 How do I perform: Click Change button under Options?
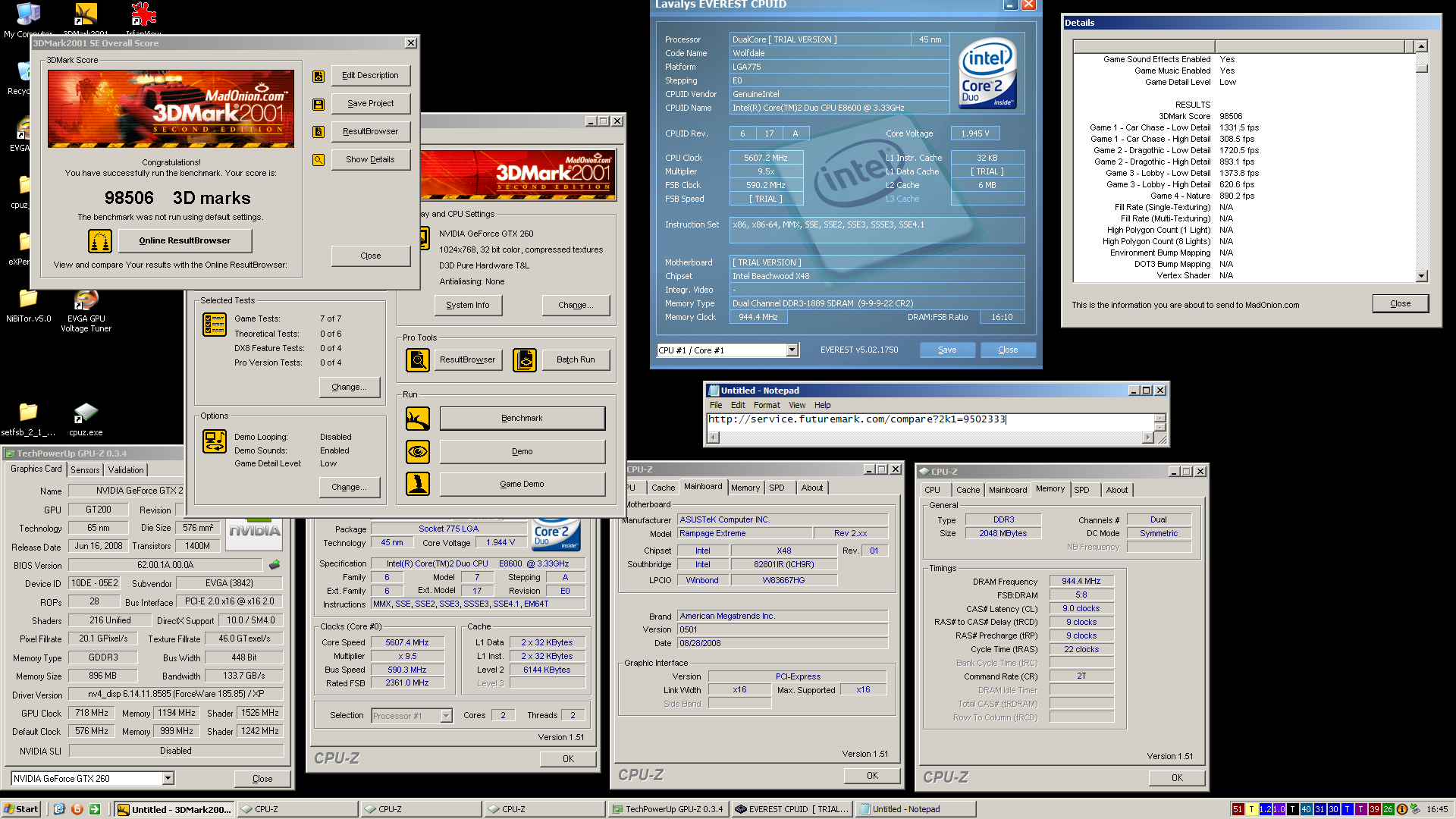(349, 488)
